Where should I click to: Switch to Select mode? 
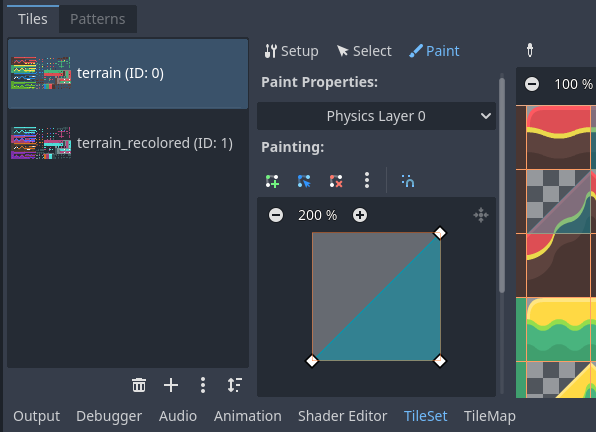[364, 51]
